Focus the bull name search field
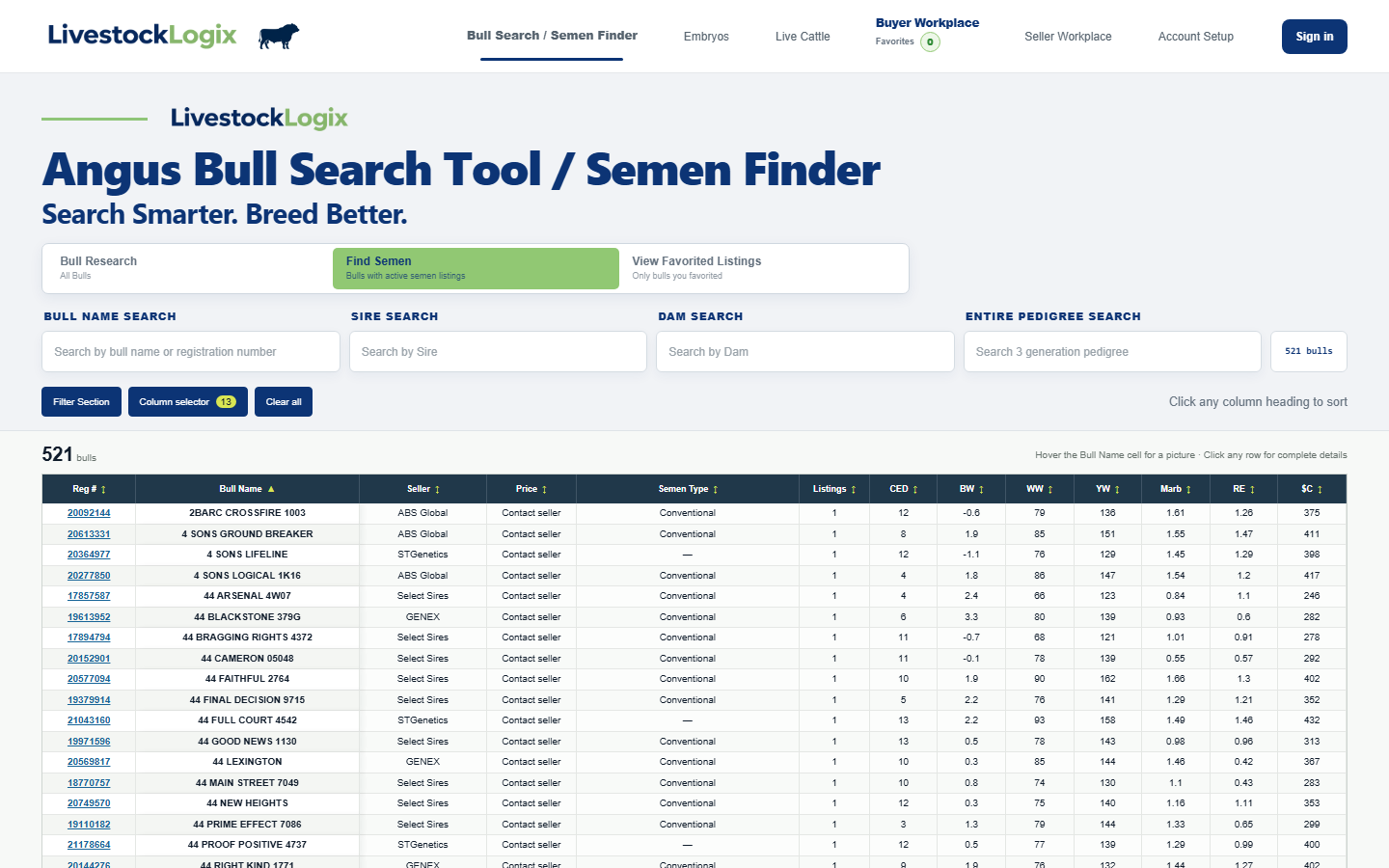Viewport: 1389px width, 868px height. [191, 352]
